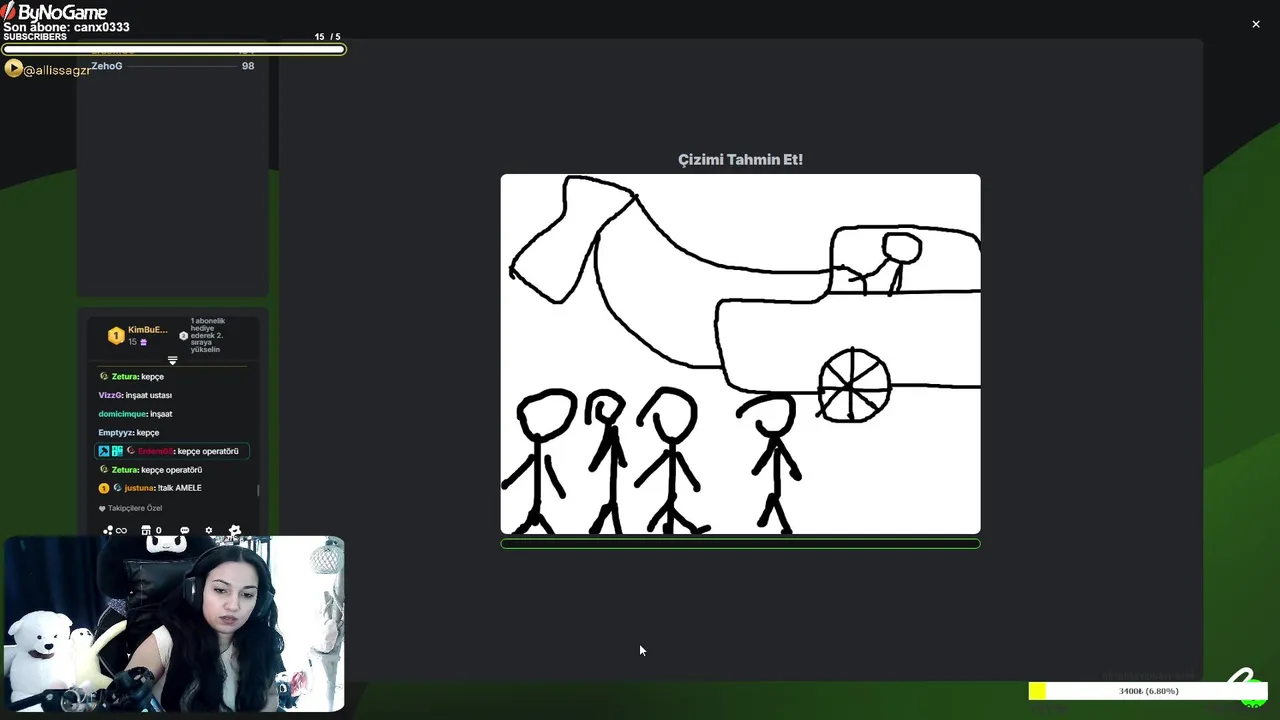
Task: Click the heart icon beside Takipçilere Özel
Action: click(x=102, y=508)
